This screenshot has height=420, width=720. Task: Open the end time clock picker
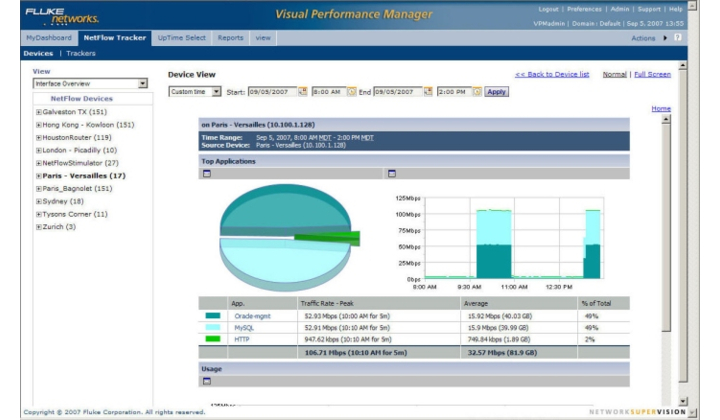pyautogui.click(x=477, y=91)
